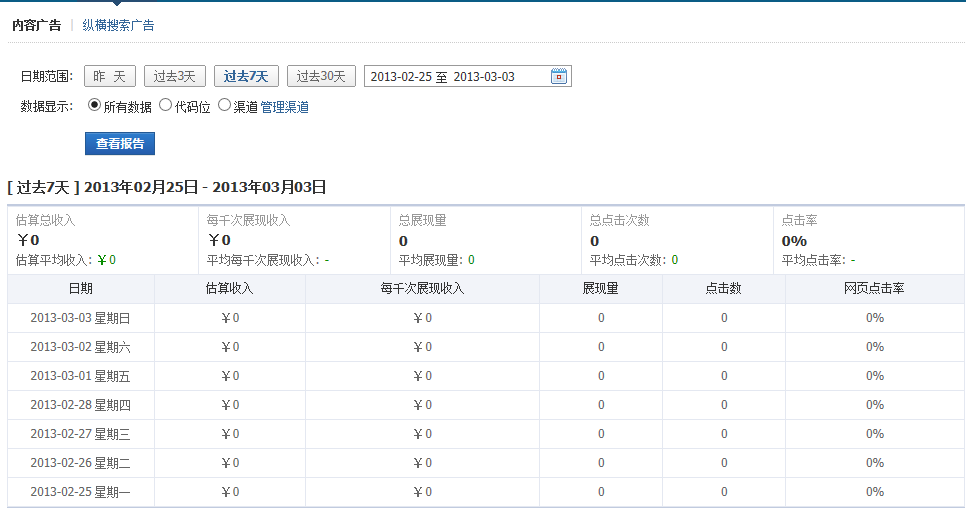This screenshot has height=510, width=966.
Task: Select the 2013-02-27 星期三 row date
Action: [x=80, y=434]
